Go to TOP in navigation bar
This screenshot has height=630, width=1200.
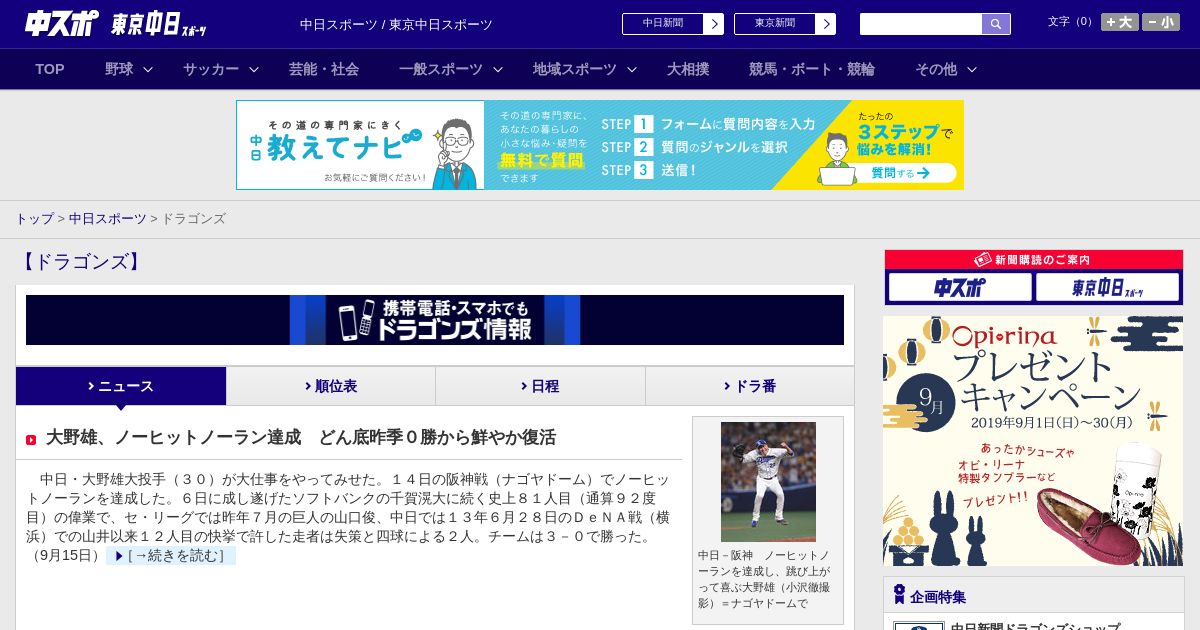(x=50, y=69)
